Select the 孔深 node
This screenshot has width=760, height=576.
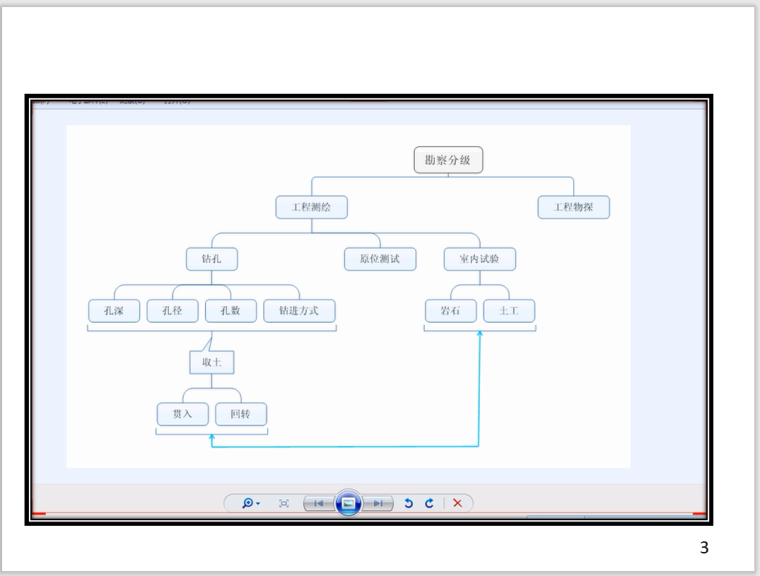click(x=113, y=311)
